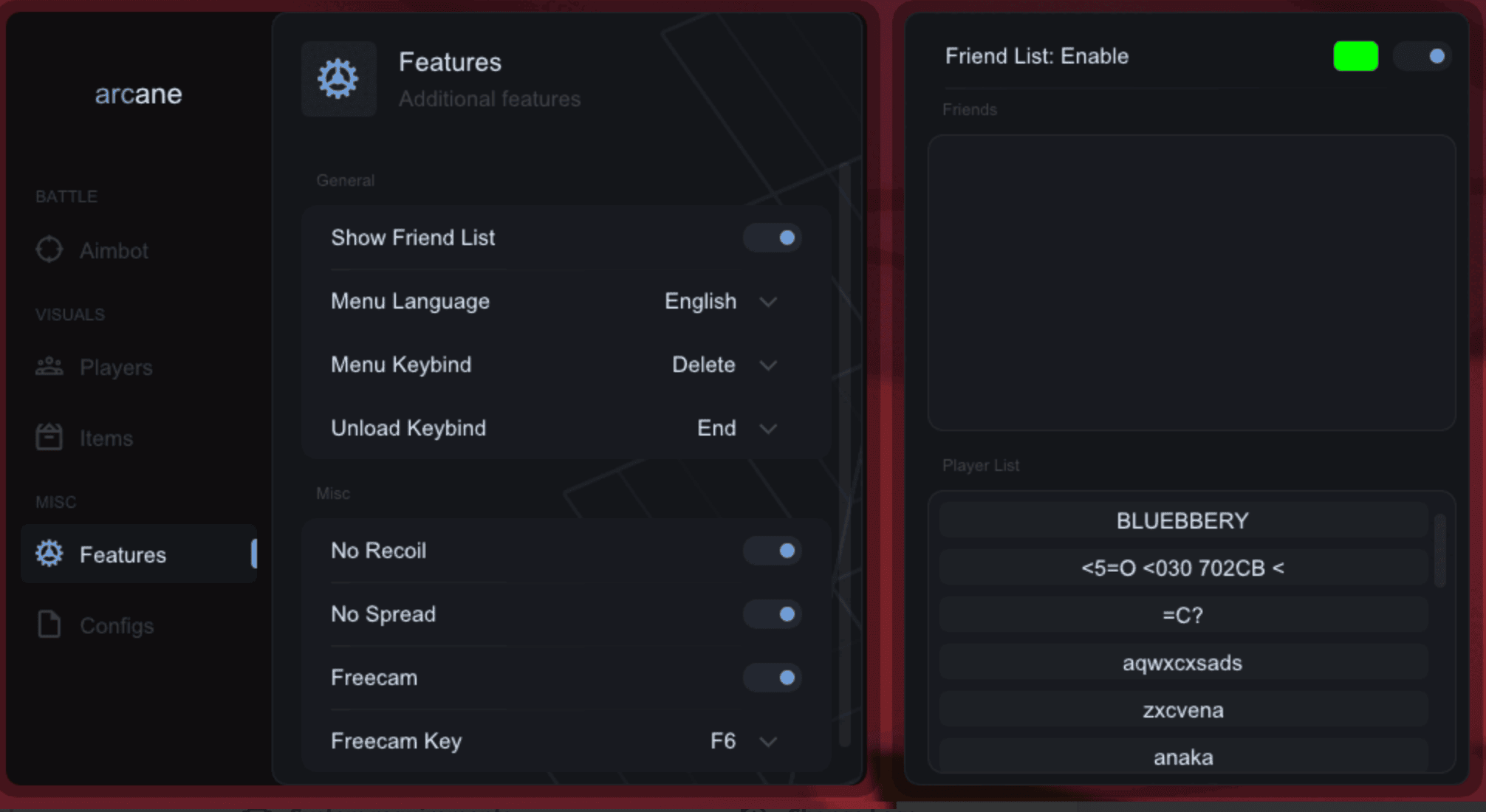Disable the No Recoil switch
This screenshot has width=1486, height=812.
click(772, 551)
